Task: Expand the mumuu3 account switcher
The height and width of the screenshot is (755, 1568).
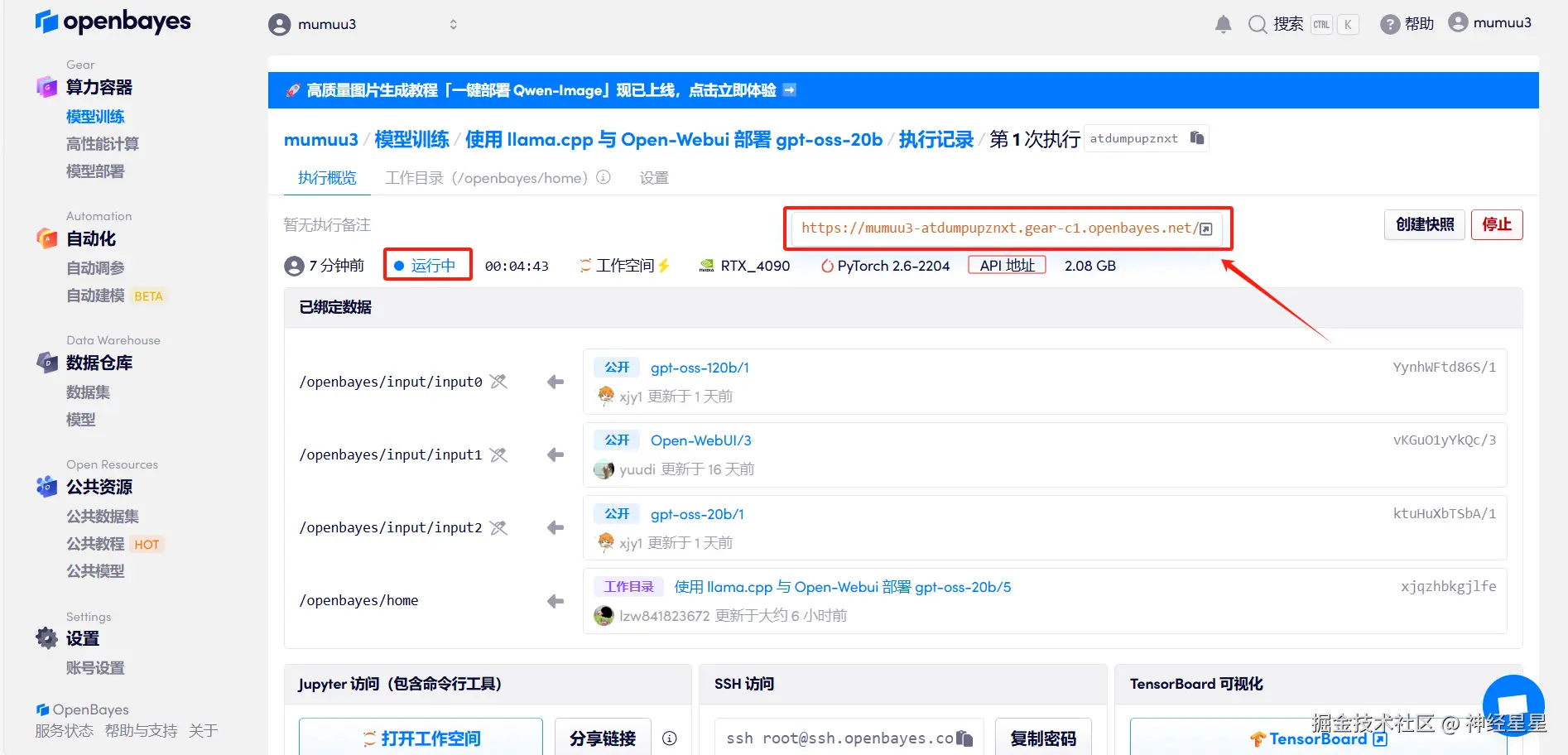Action: point(453,24)
